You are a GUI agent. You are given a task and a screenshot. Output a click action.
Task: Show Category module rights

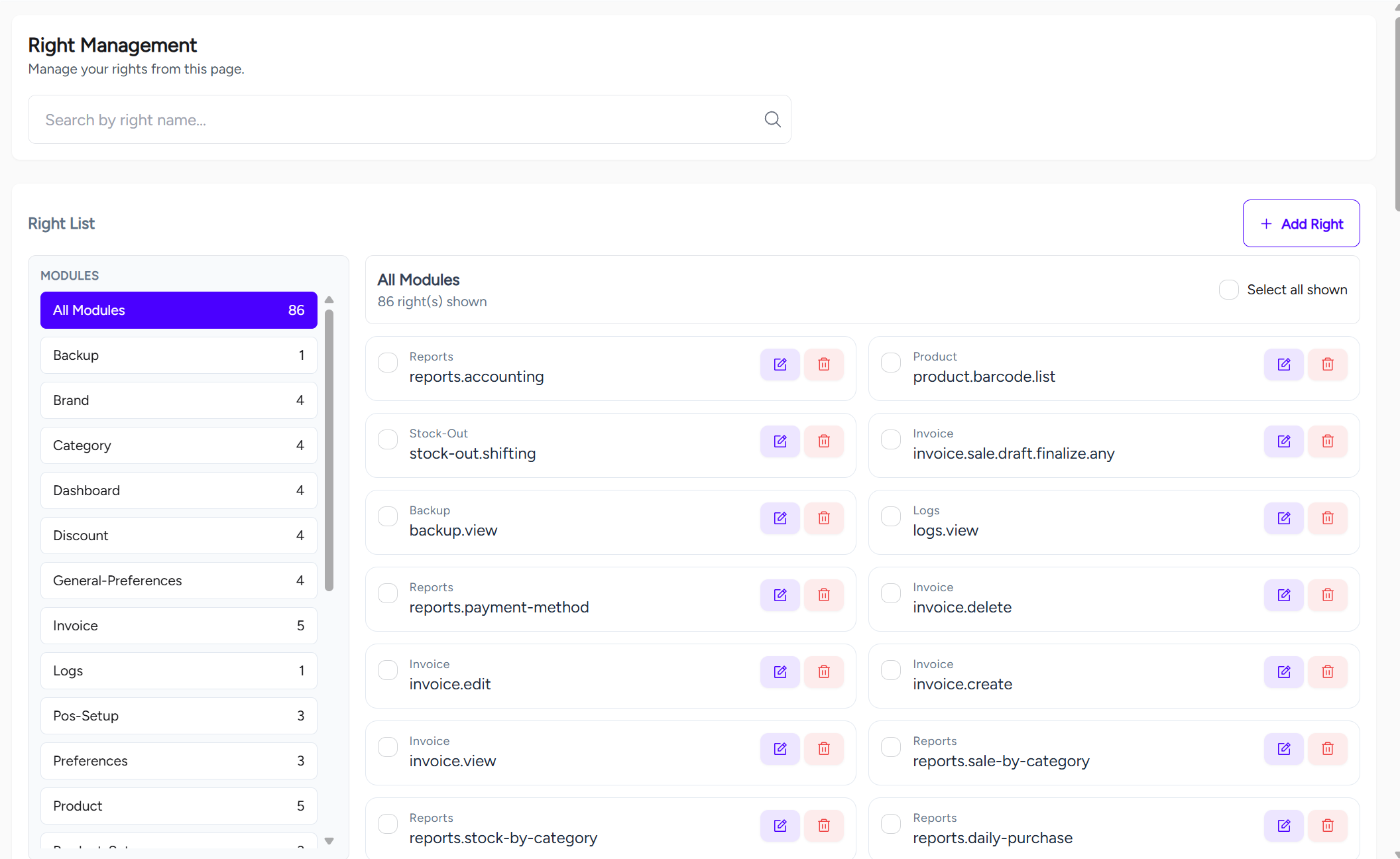[x=179, y=445]
